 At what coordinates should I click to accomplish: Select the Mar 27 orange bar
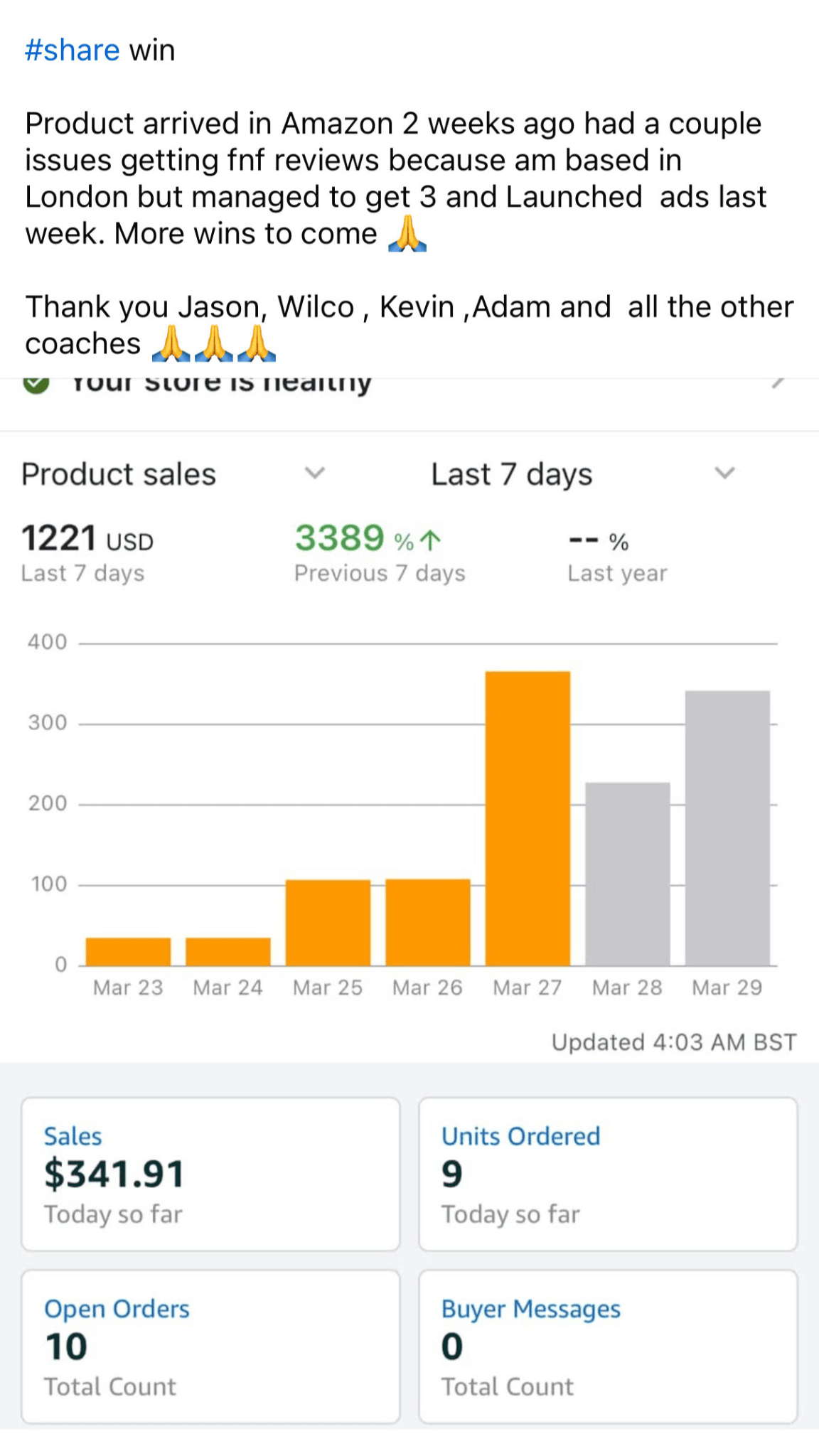point(528,818)
